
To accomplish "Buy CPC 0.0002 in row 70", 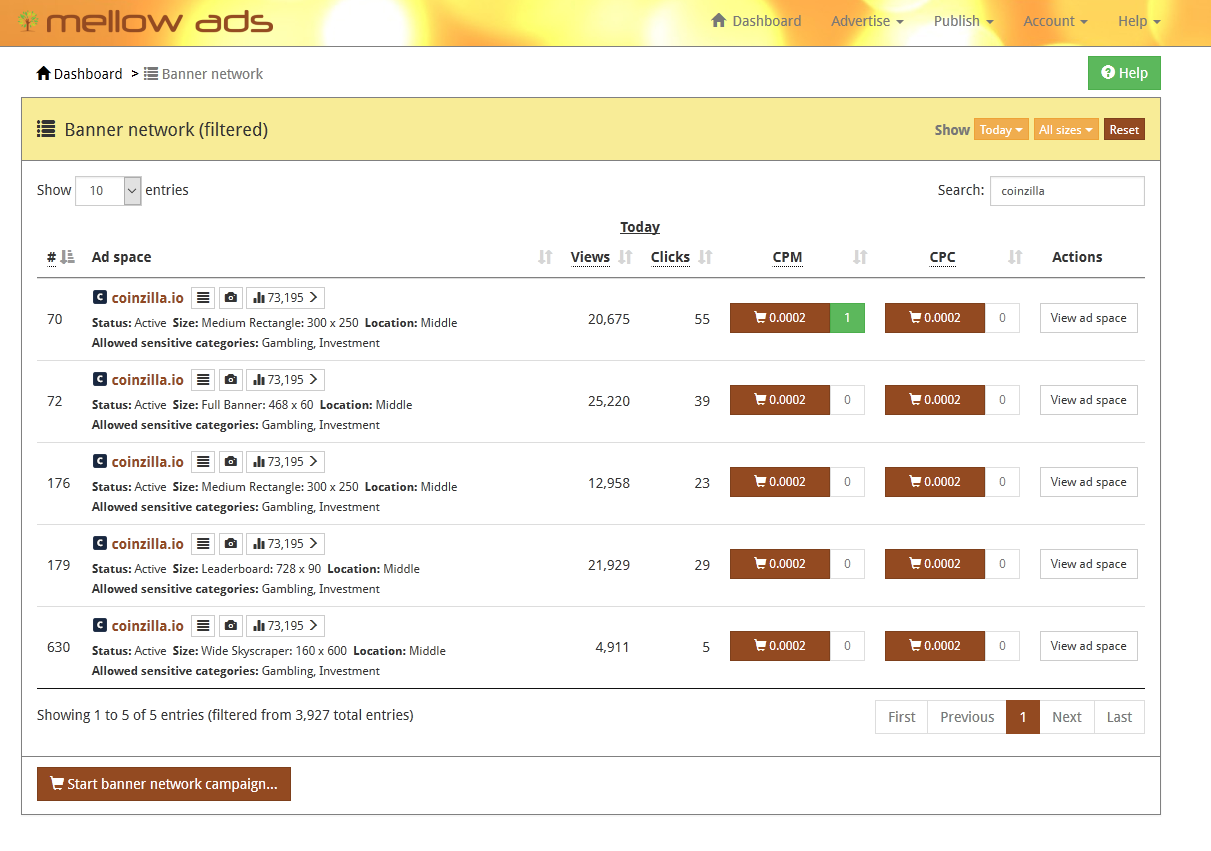I will [x=935, y=318].
